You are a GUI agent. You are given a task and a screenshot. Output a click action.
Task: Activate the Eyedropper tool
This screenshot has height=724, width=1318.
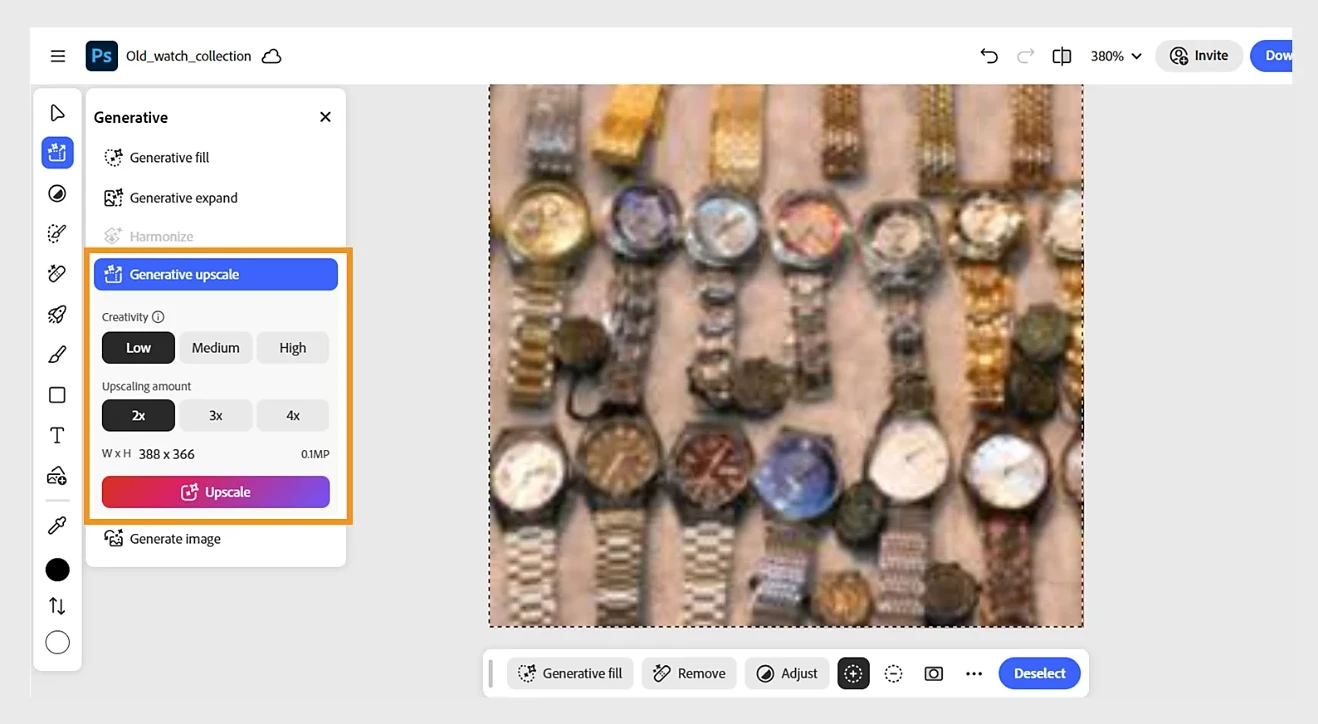coord(57,526)
